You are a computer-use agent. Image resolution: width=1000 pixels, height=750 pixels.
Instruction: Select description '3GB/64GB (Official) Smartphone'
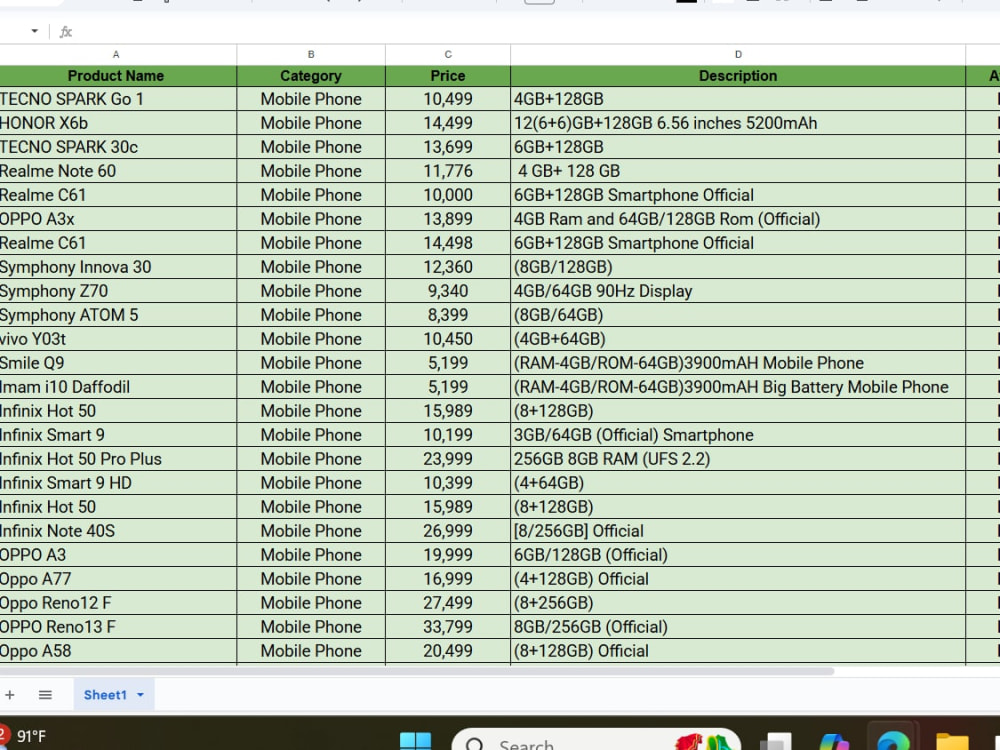click(x=738, y=435)
